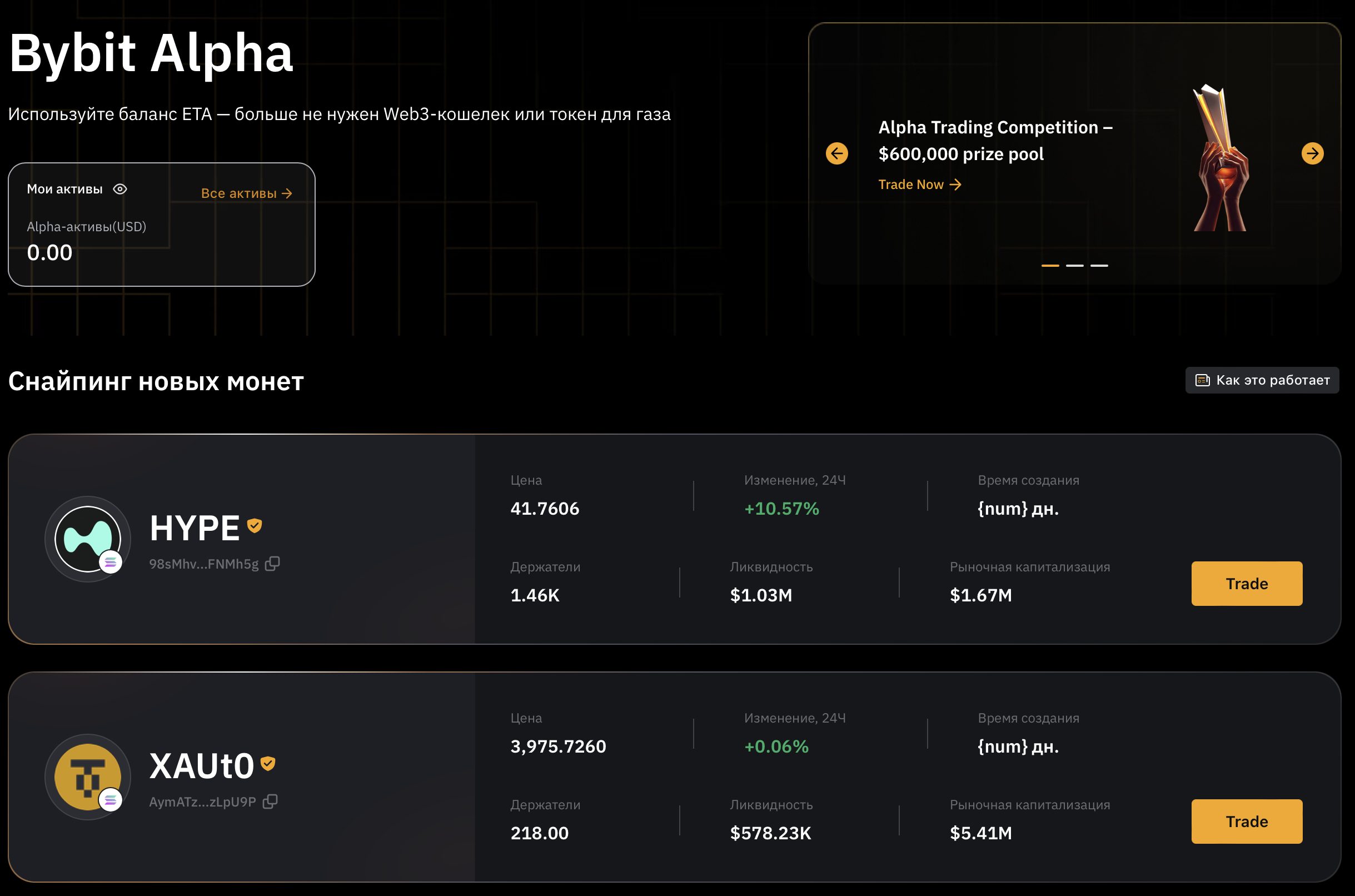Select the second banner slide indicator

click(1074, 266)
